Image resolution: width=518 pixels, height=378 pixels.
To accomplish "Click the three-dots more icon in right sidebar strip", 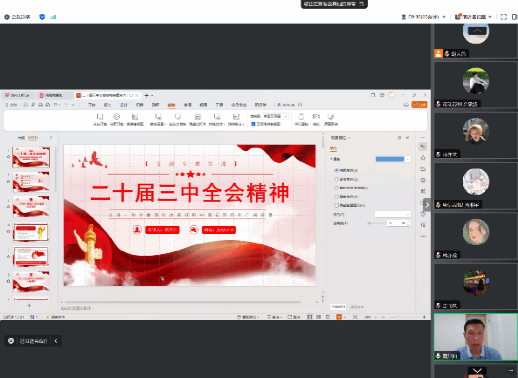I will (x=423, y=236).
